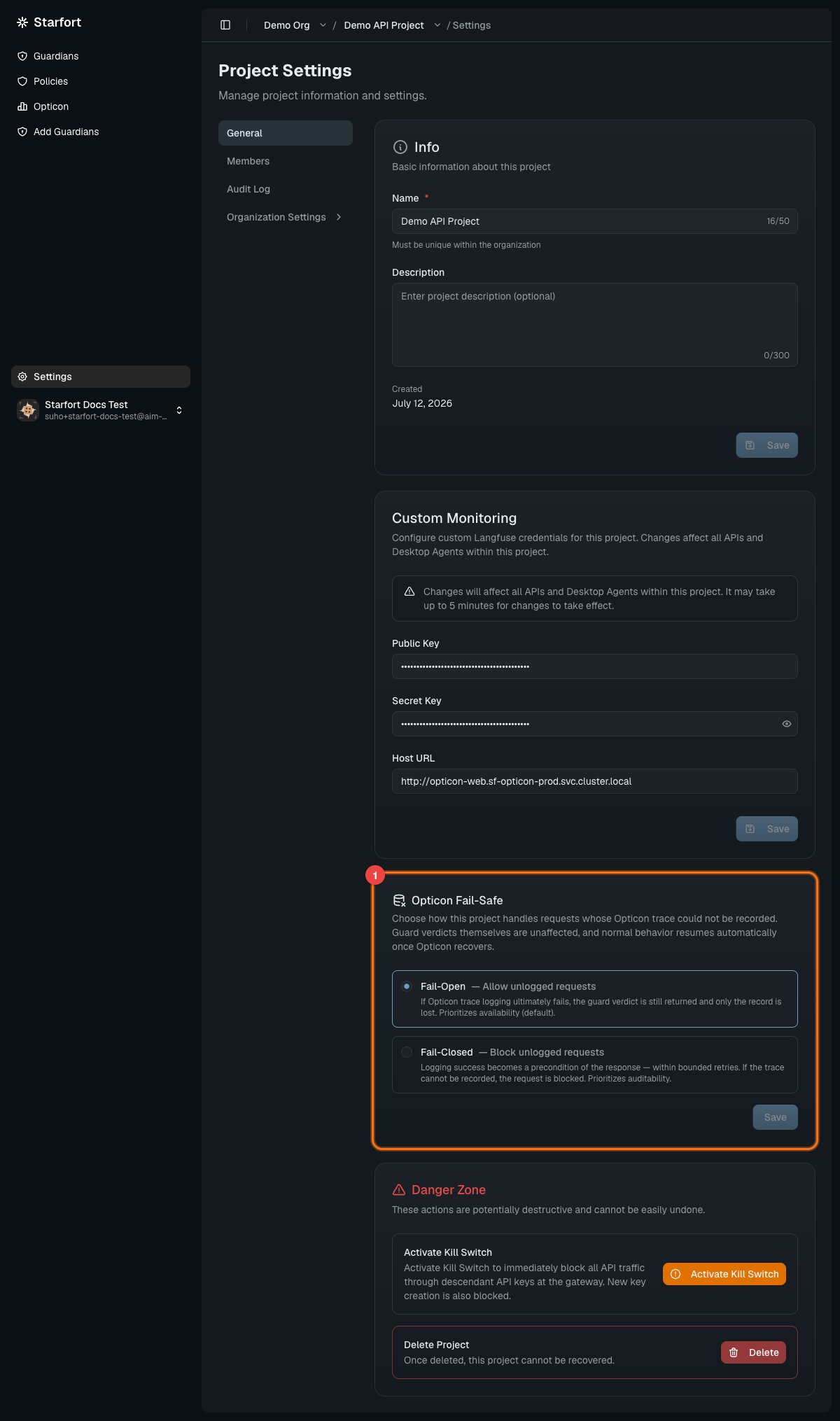Open Settings in the sidebar
The width and height of the screenshot is (840, 1421).
pyautogui.click(x=101, y=377)
